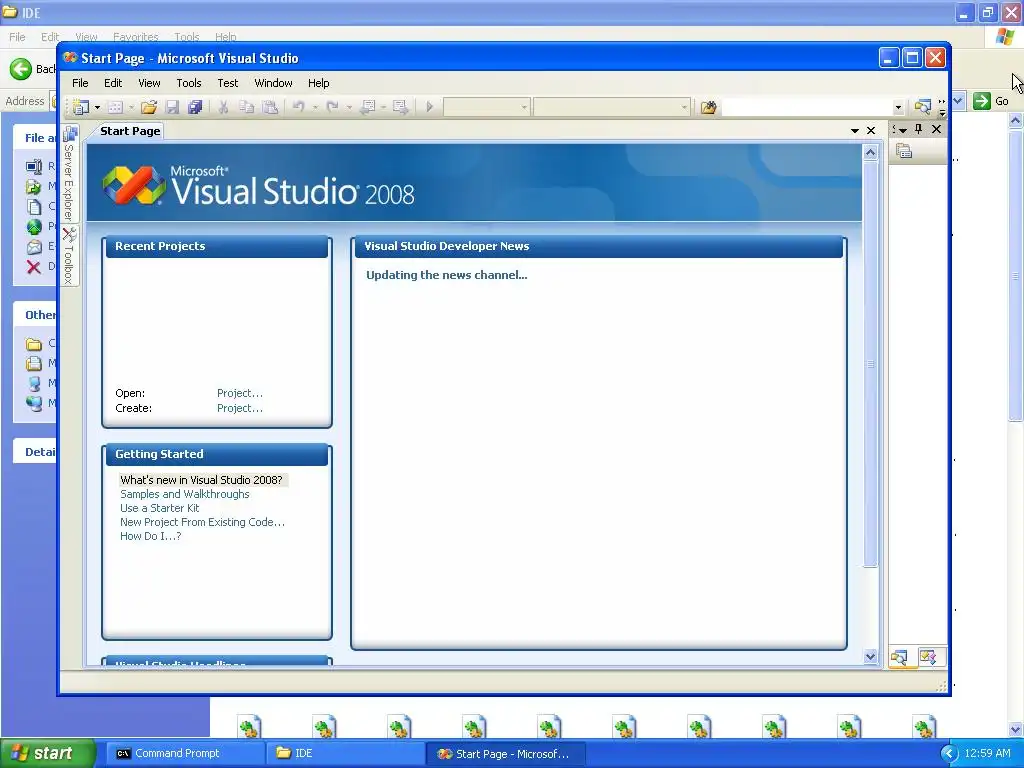The width and height of the screenshot is (1024, 768).
Task: Open the Window menu
Action: [273, 83]
